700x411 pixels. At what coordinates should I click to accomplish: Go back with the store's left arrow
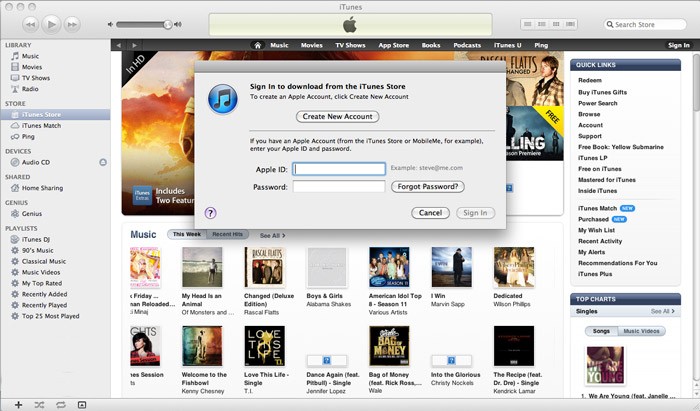(119, 45)
